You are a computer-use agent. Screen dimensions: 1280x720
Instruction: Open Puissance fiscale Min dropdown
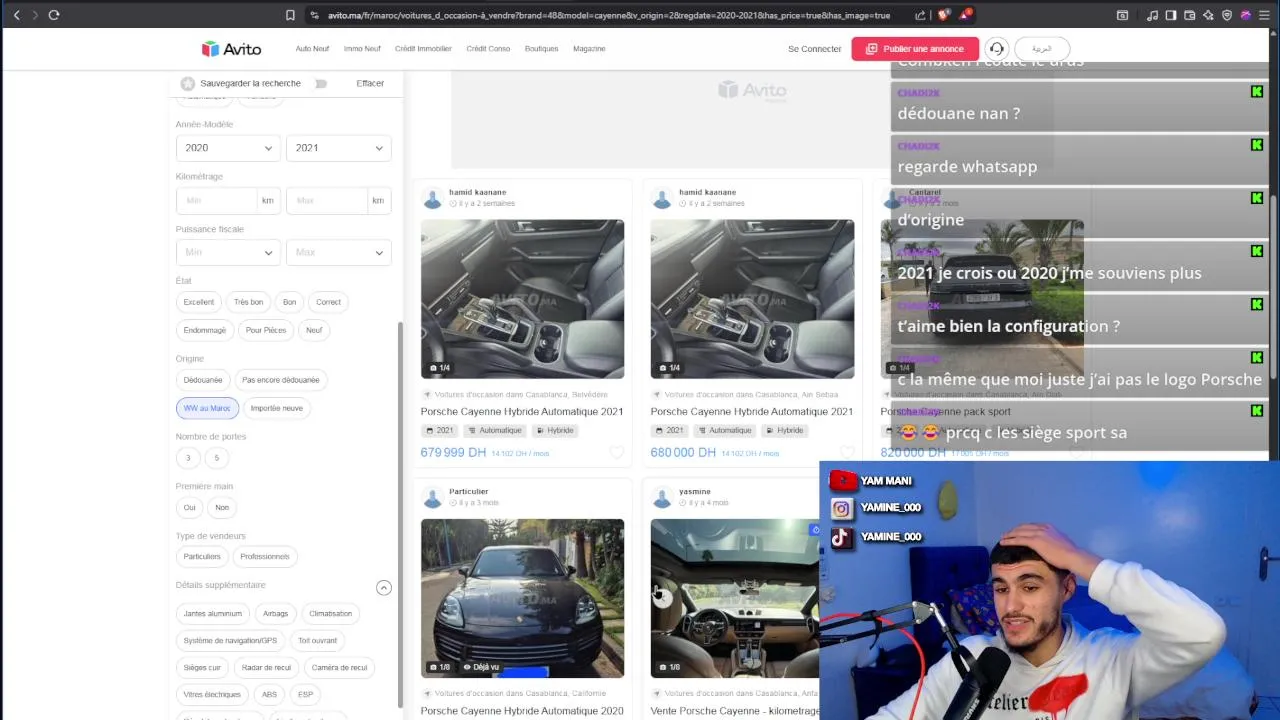pos(228,252)
